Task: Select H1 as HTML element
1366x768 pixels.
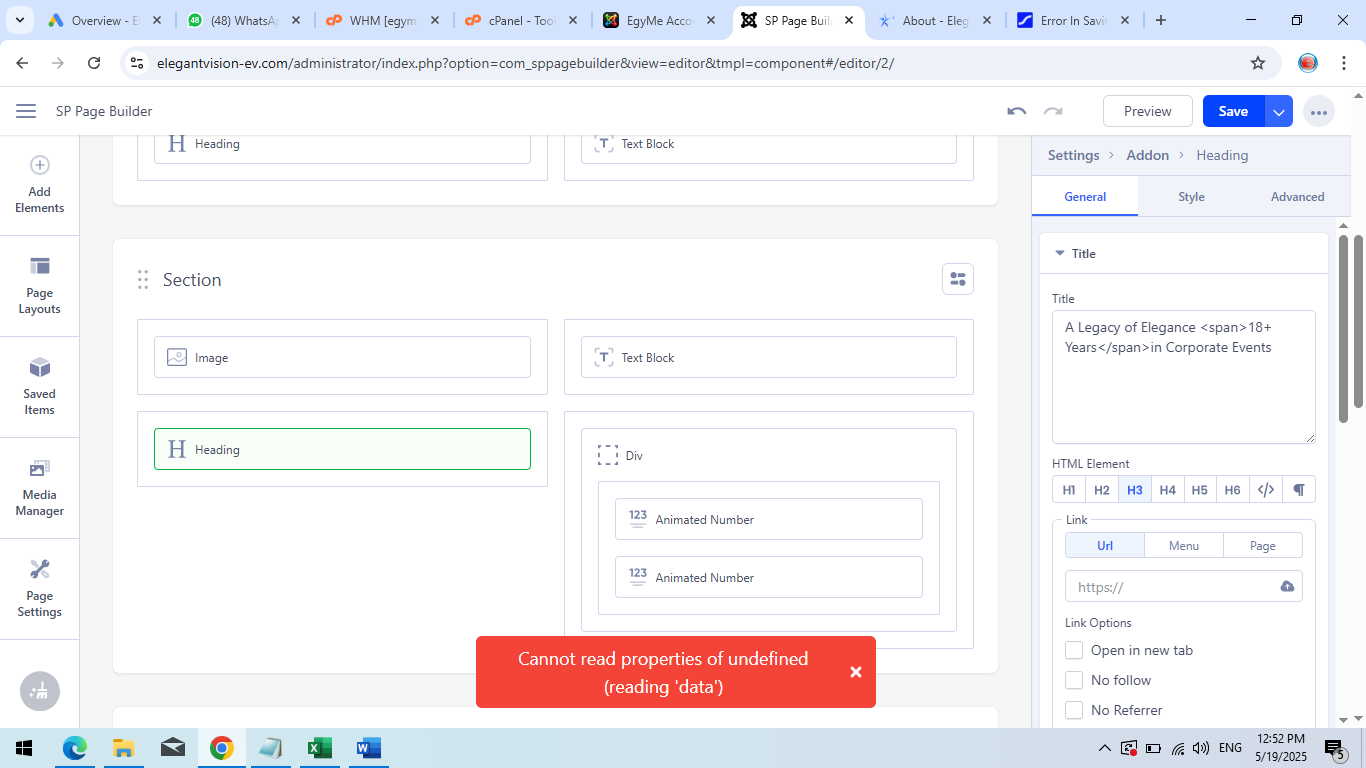Action: point(1069,490)
